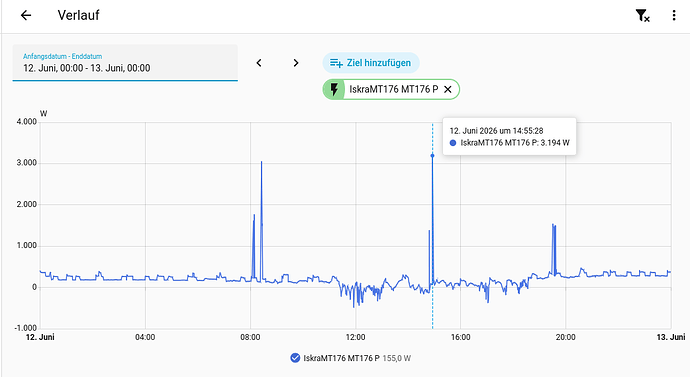690x377 pixels.
Task: Click the 1.000 y-axis label
Action: (x=26, y=246)
